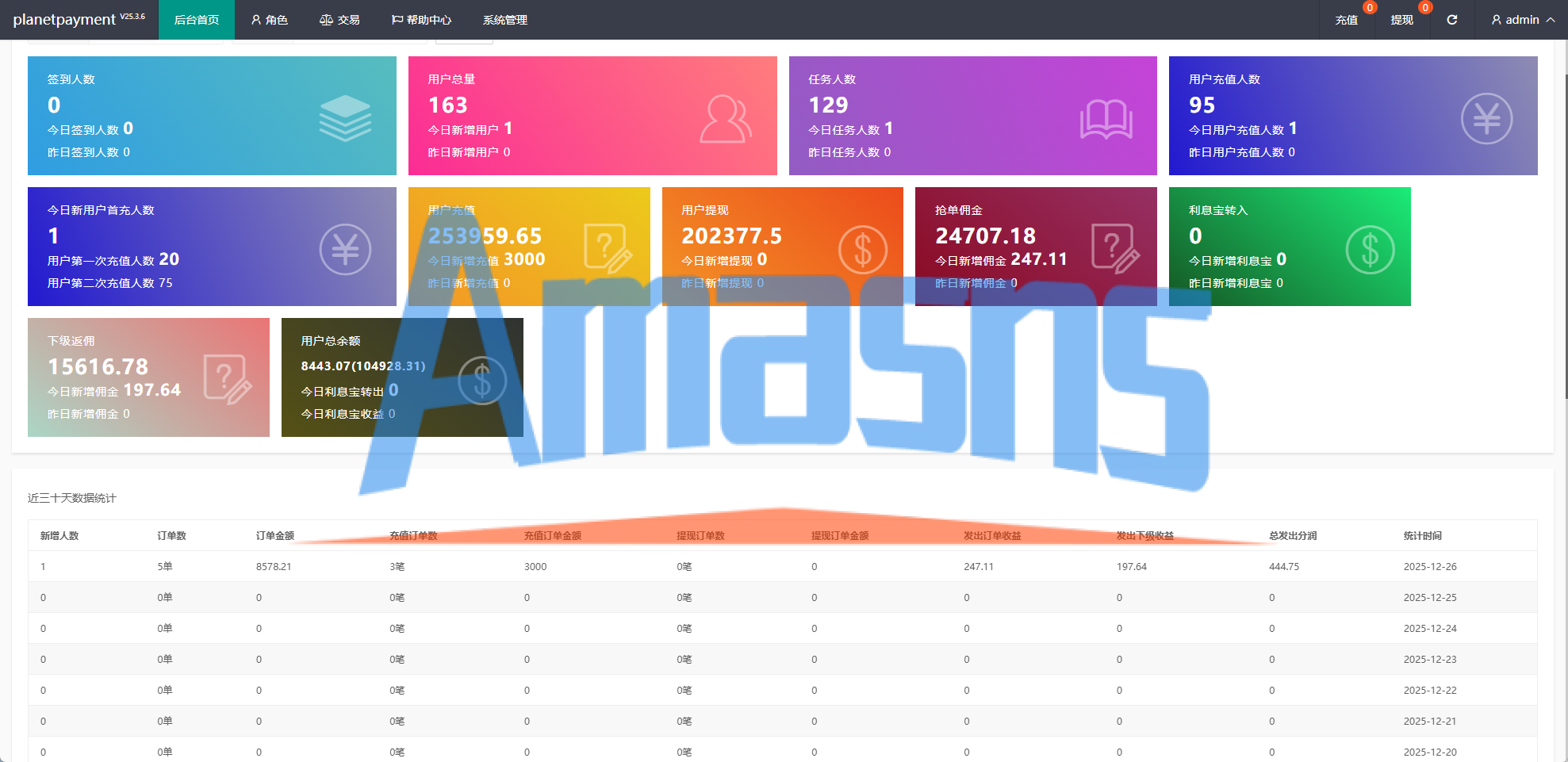Click the users icon on 用户总量 card

coord(726,119)
